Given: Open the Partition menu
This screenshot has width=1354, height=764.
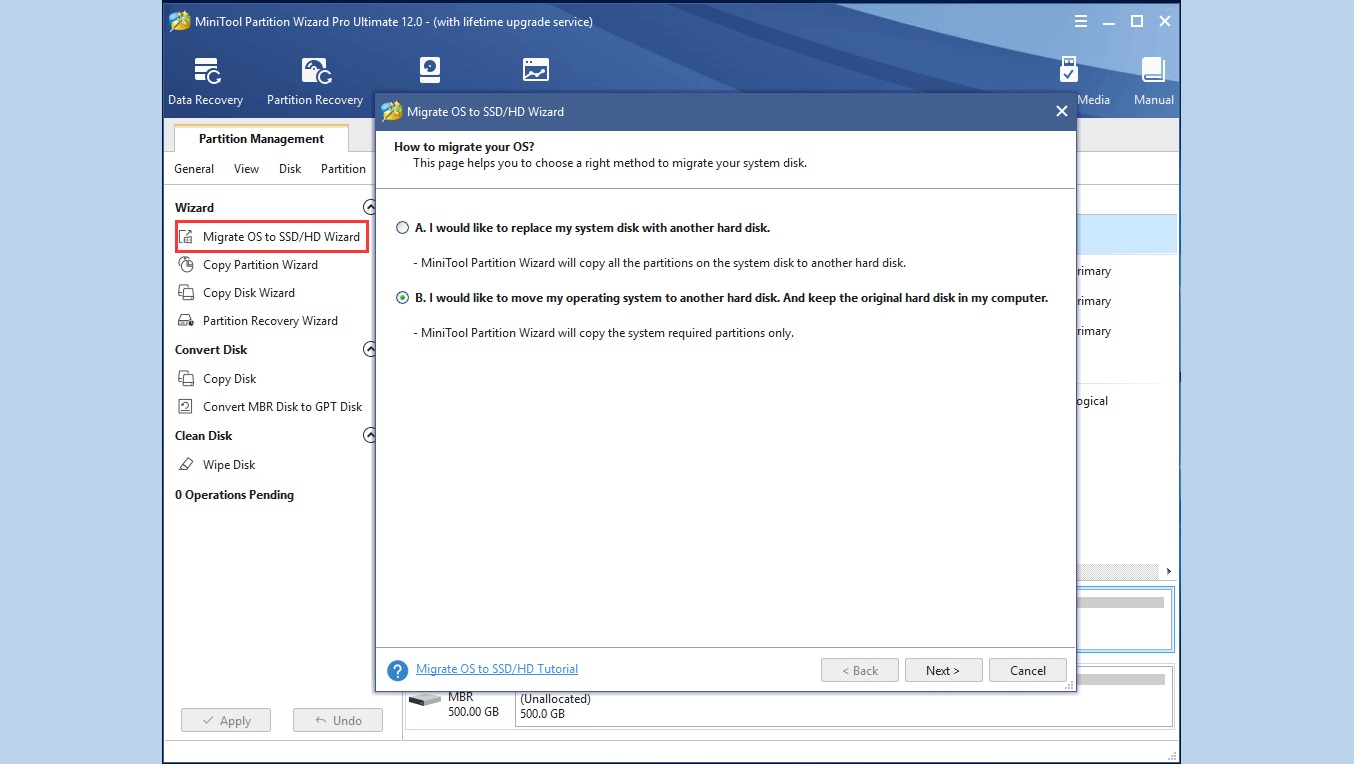Looking at the screenshot, I should pyautogui.click(x=343, y=169).
